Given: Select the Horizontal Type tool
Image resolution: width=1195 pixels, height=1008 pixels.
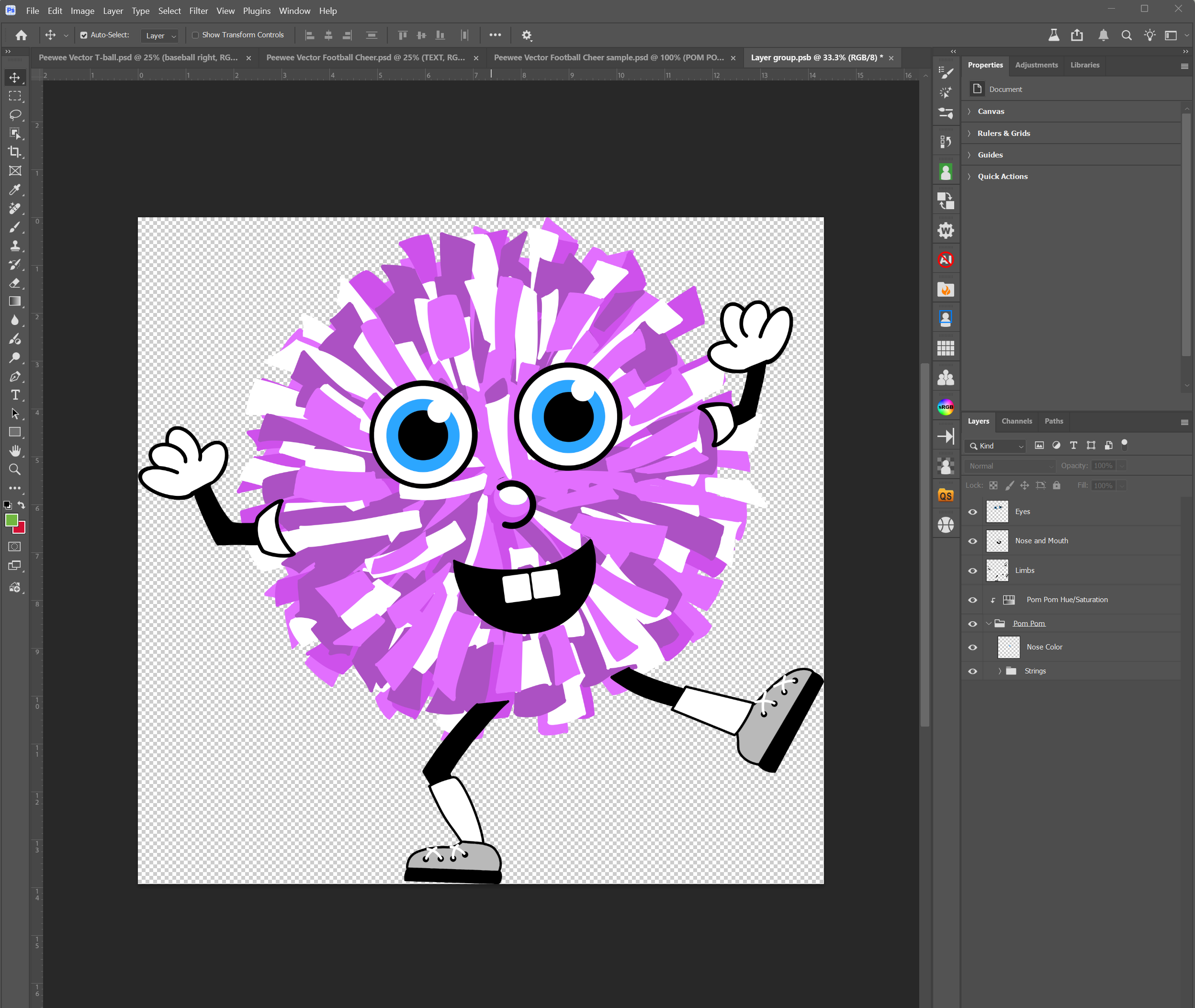Looking at the screenshot, I should pyautogui.click(x=15, y=395).
